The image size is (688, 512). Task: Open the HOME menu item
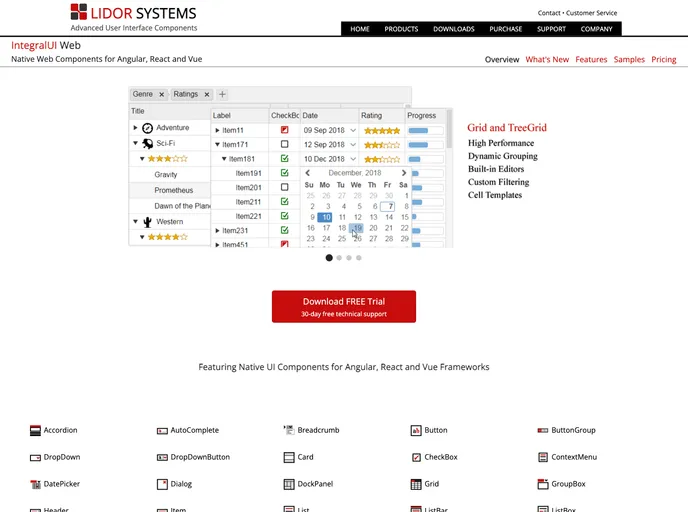[x=360, y=29]
